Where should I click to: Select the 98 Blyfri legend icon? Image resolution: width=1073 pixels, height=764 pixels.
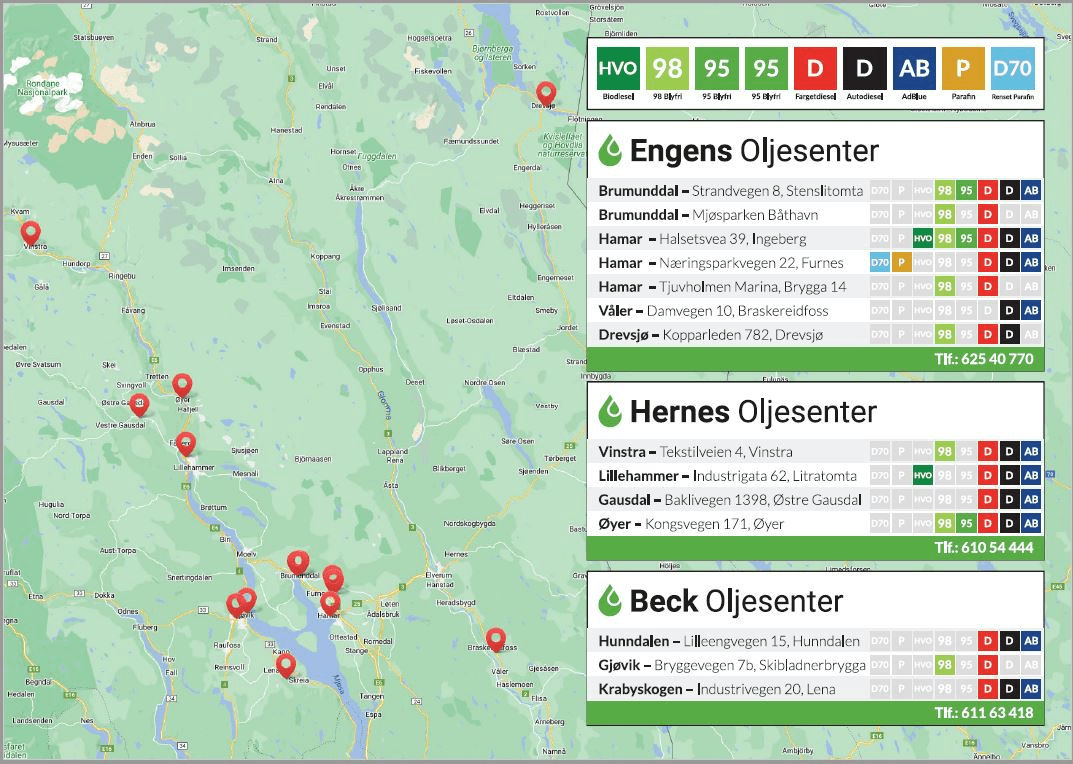click(667, 68)
